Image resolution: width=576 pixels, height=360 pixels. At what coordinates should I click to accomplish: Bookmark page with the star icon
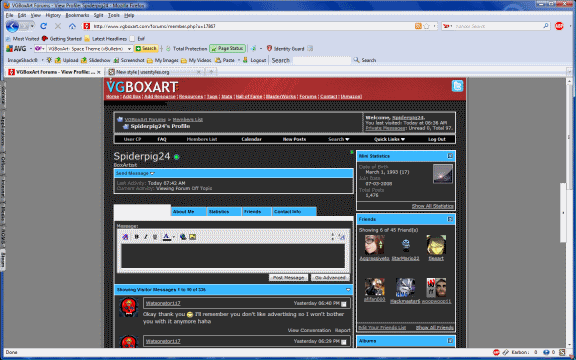point(426,26)
